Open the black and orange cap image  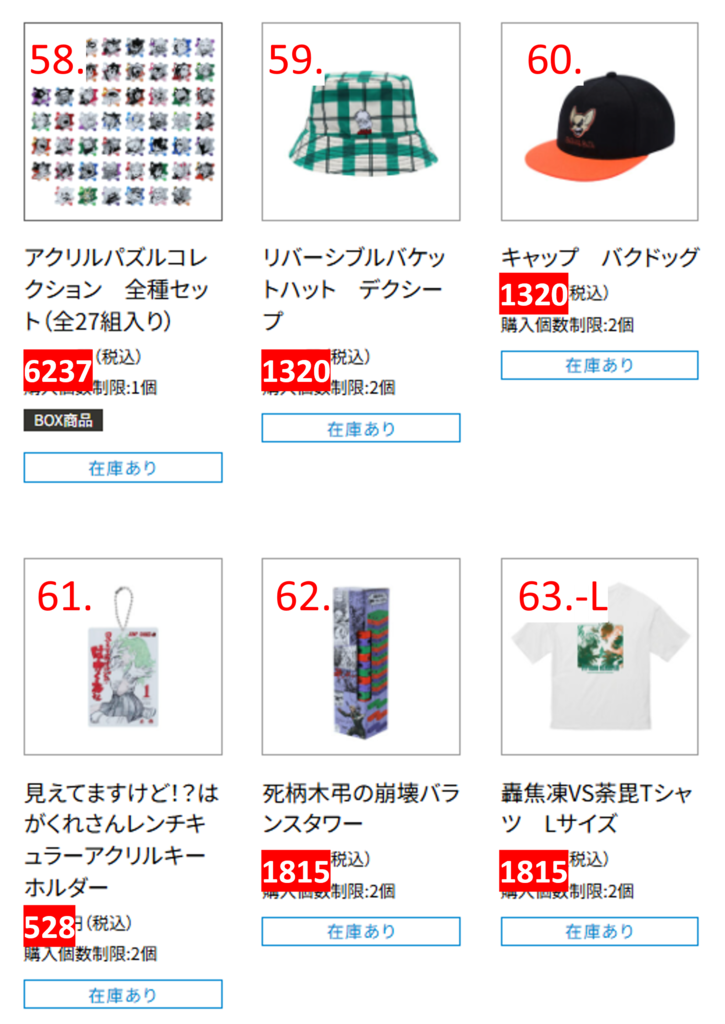(600, 121)
